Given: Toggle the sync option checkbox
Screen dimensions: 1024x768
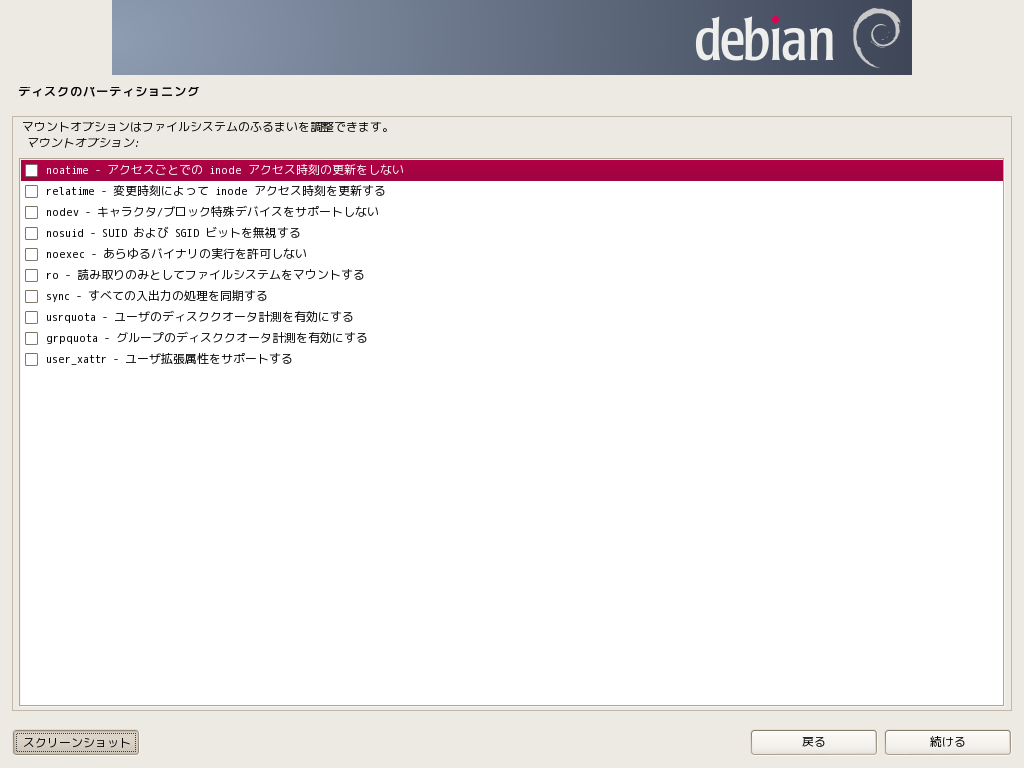Looking at the screenshot, I should click(x=31, y=296).
